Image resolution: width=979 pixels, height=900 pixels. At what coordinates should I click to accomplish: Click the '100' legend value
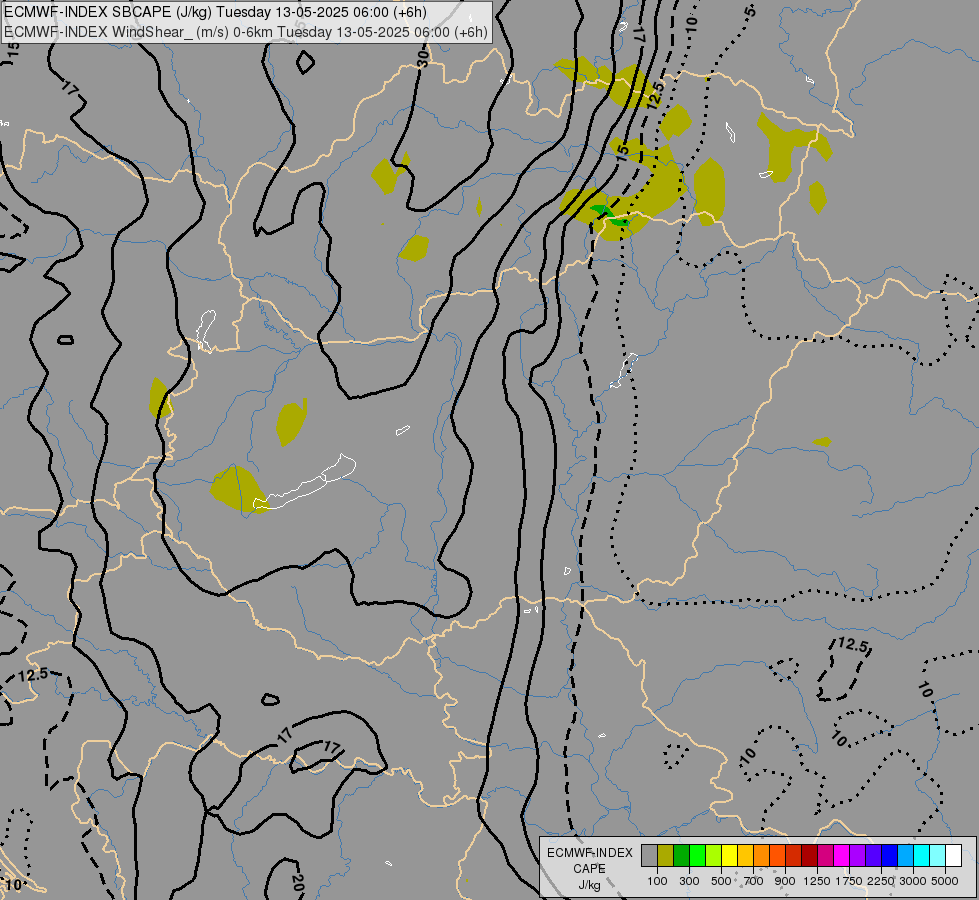[657, 881]
